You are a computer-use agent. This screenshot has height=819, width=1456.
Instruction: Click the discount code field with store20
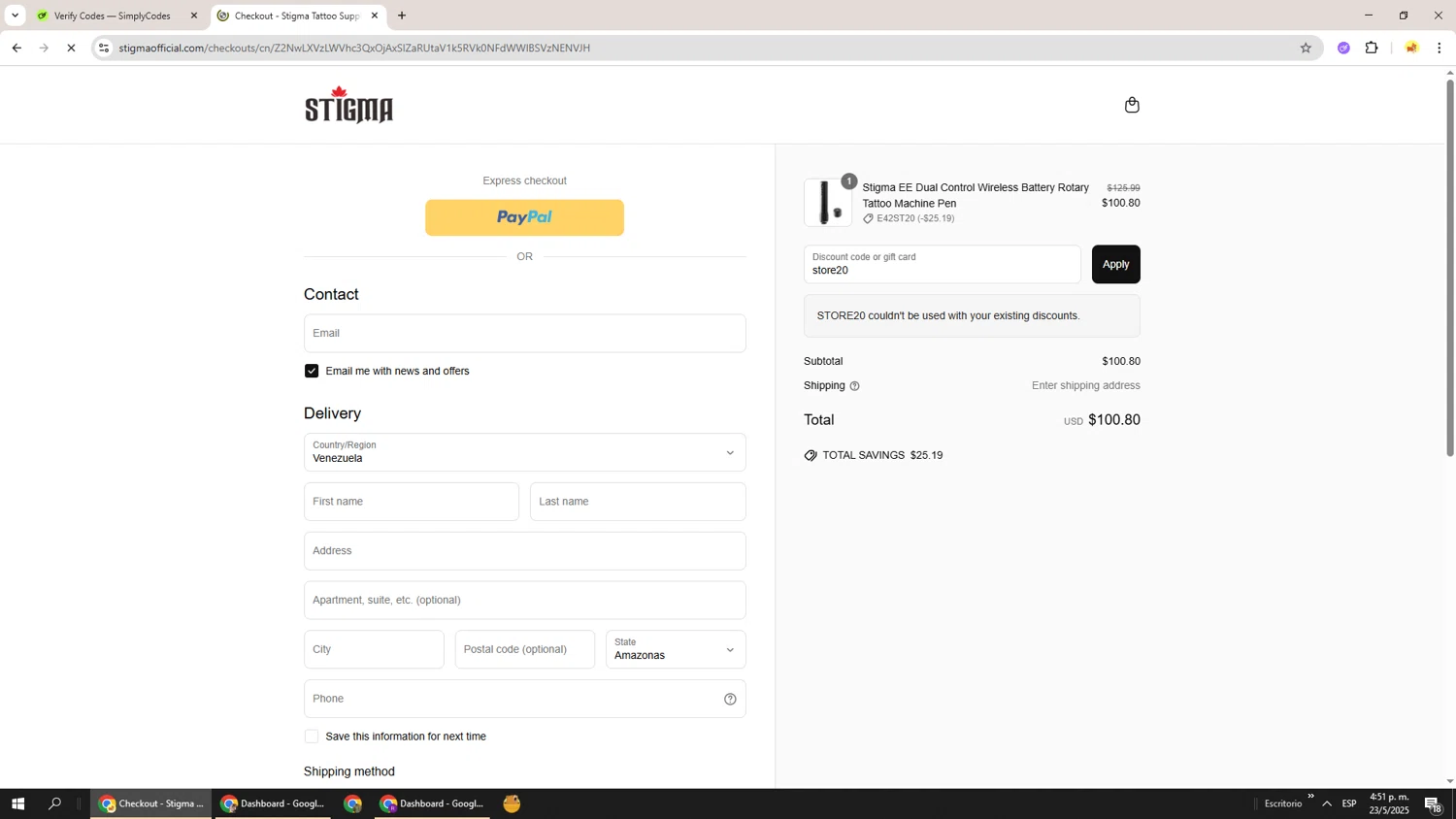942,264
